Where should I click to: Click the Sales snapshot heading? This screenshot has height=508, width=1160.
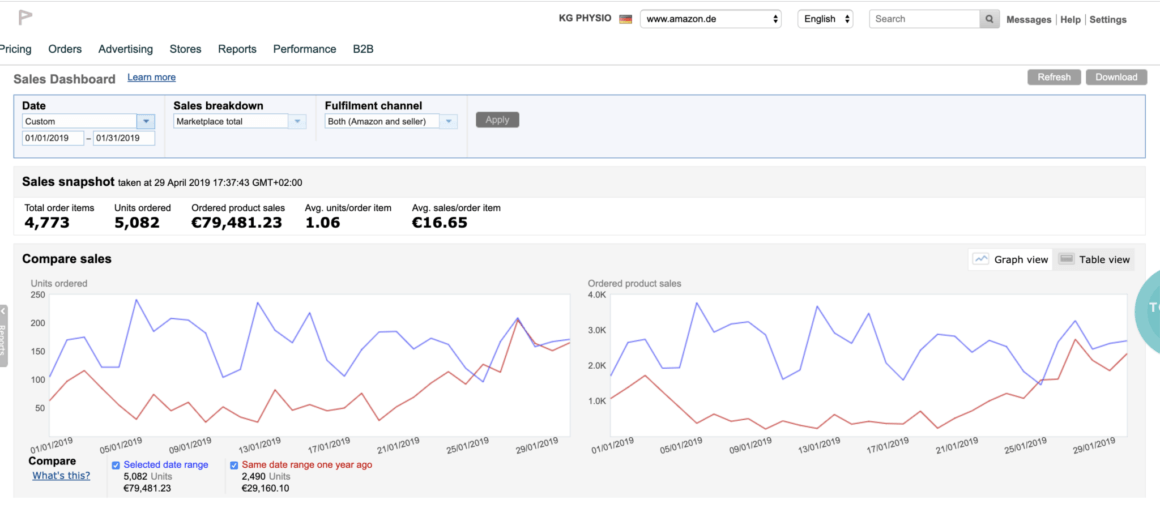(x=68, y=181)
